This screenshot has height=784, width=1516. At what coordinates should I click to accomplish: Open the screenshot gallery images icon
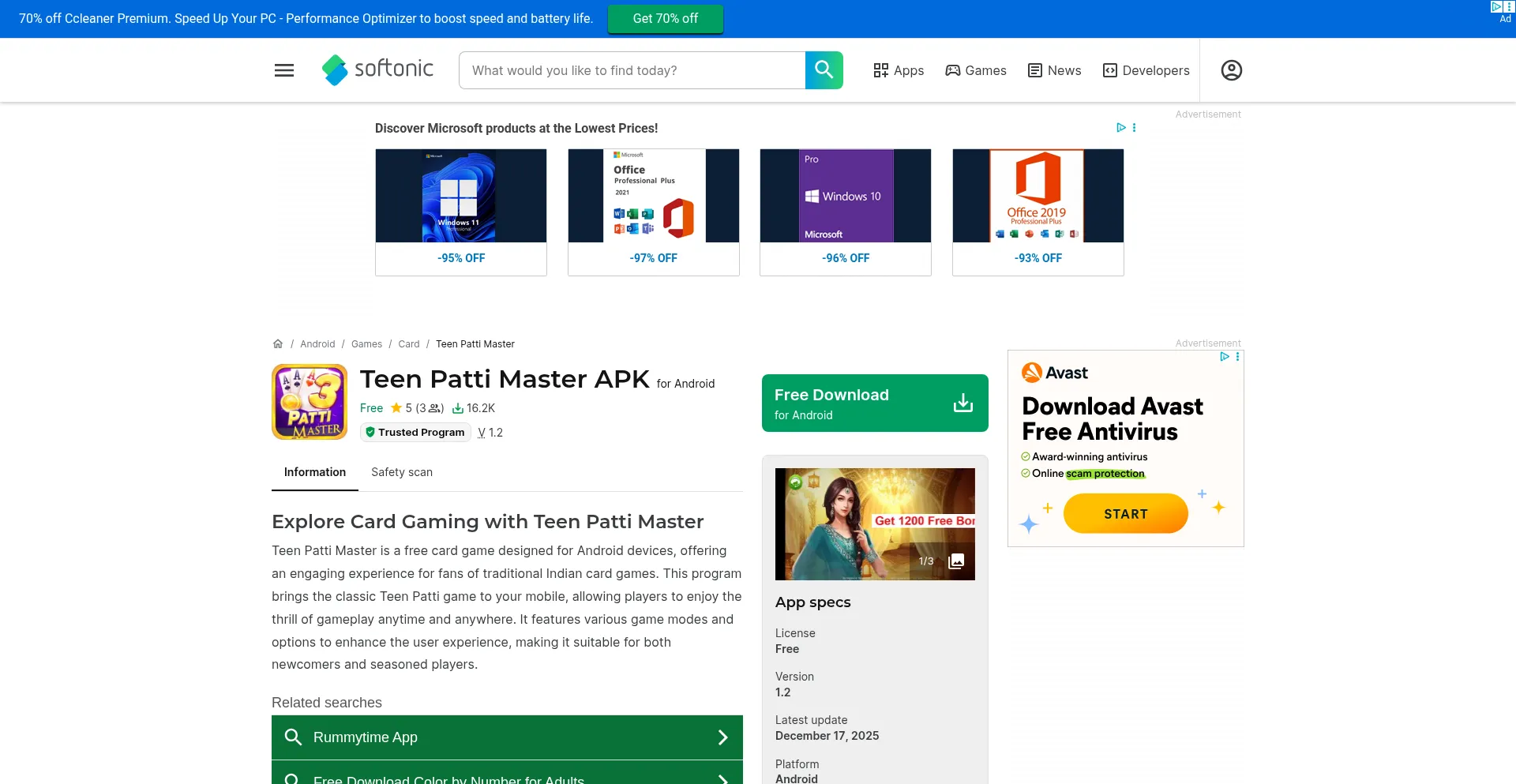[955, 561]
